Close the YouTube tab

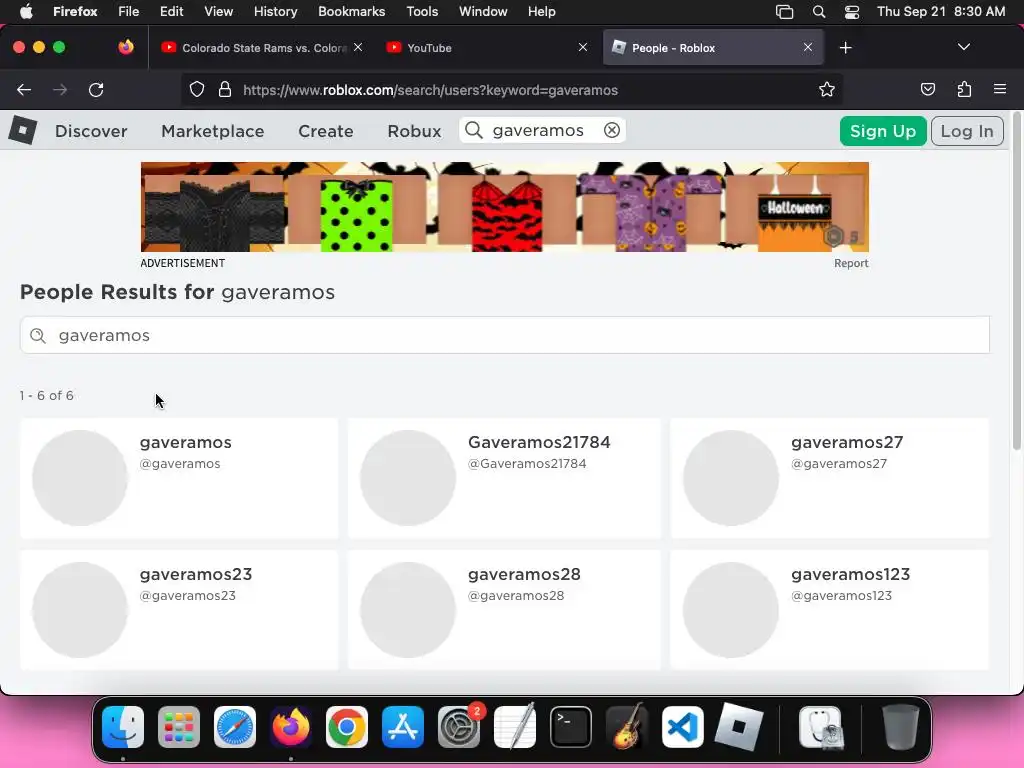(583, 47)
